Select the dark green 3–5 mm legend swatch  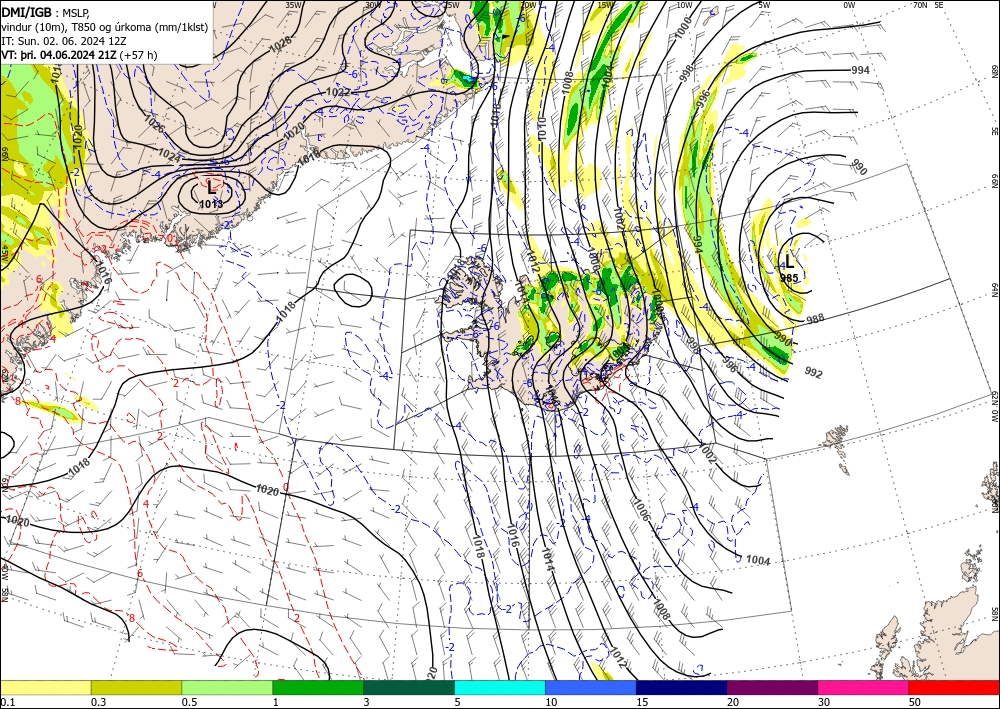(x=409, y=687)
